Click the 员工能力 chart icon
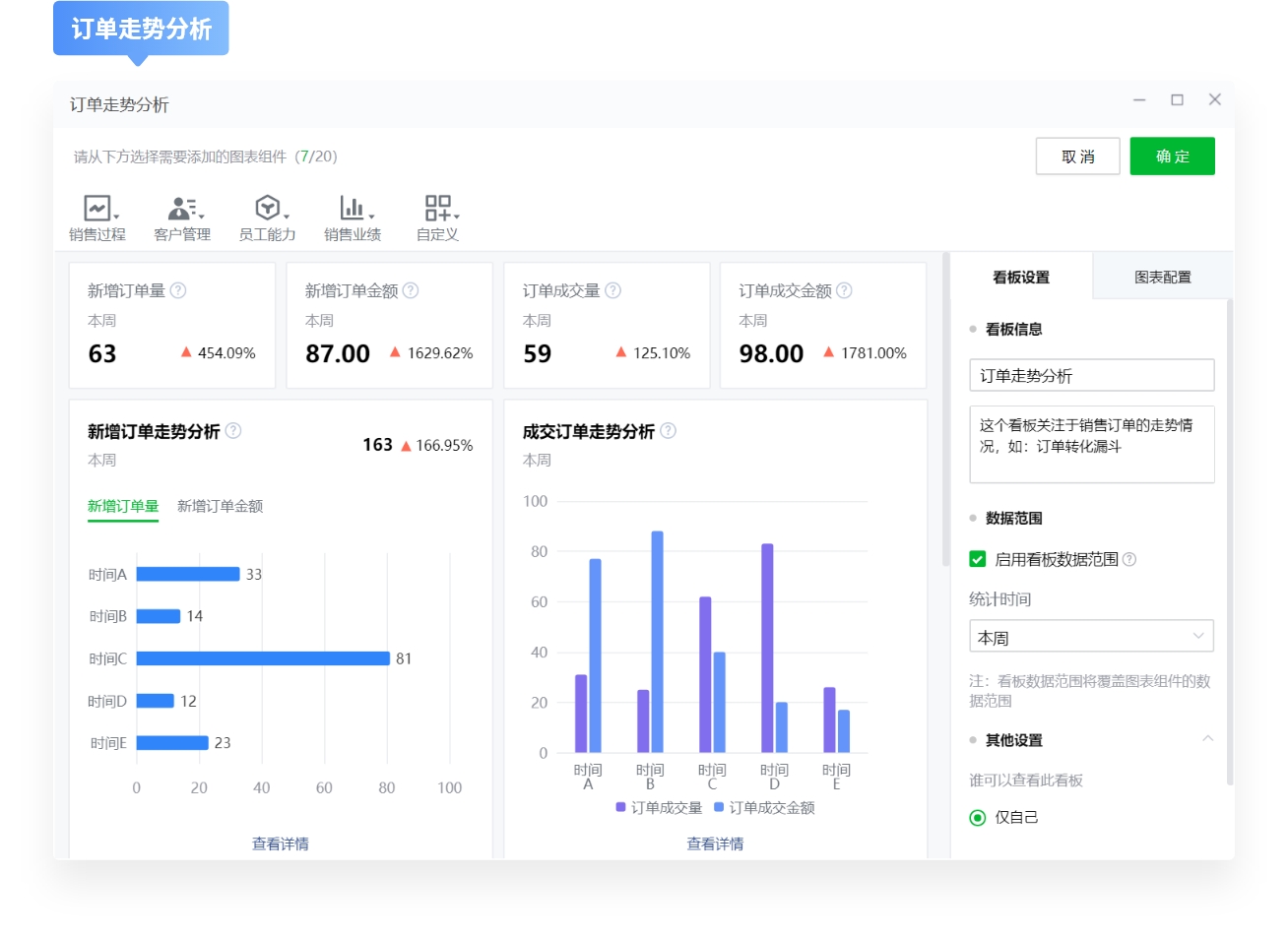This screenshot has width=1288, height=937. click(266, 209)
